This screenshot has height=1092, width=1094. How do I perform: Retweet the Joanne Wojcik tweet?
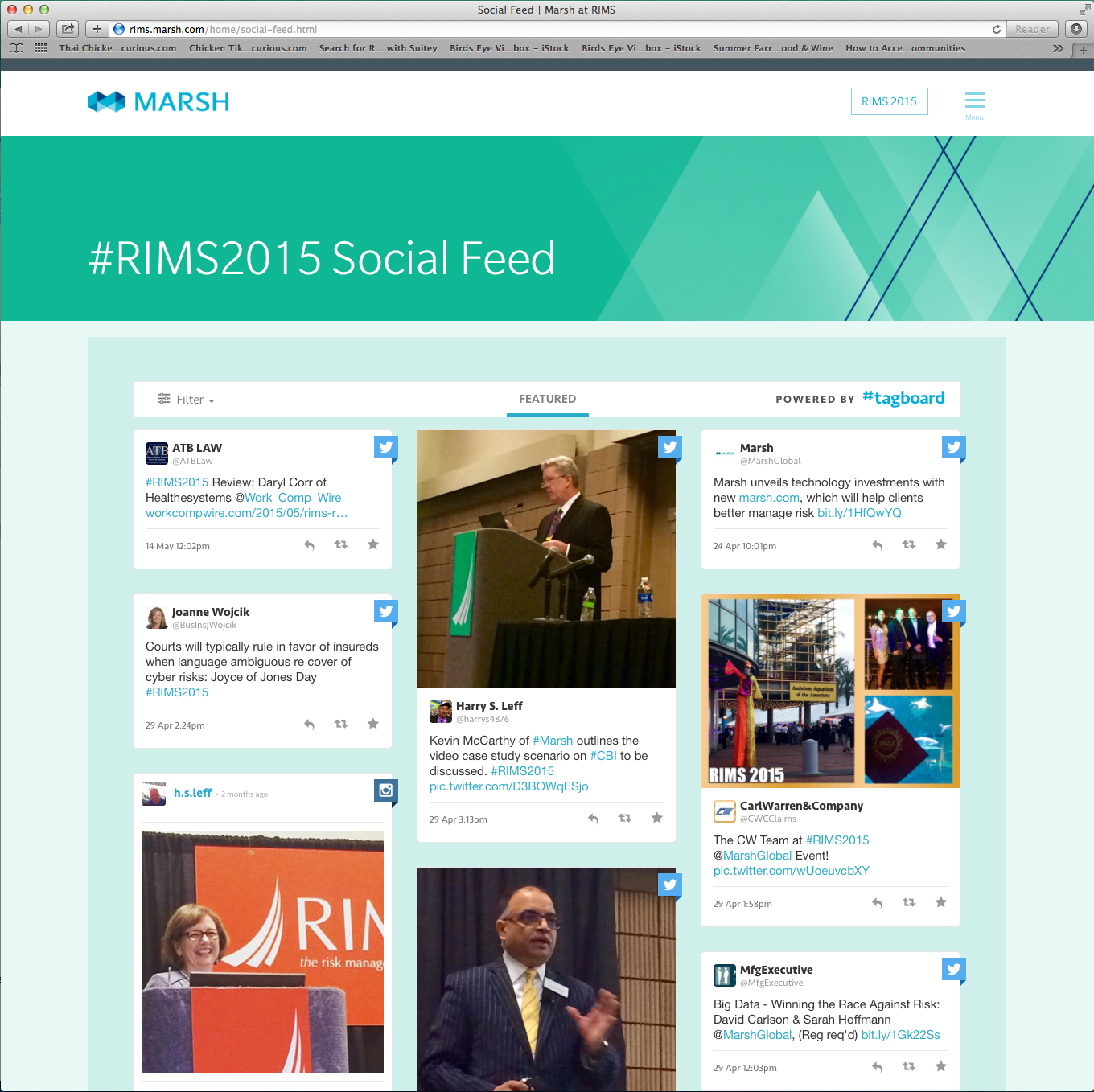point(341,725)
